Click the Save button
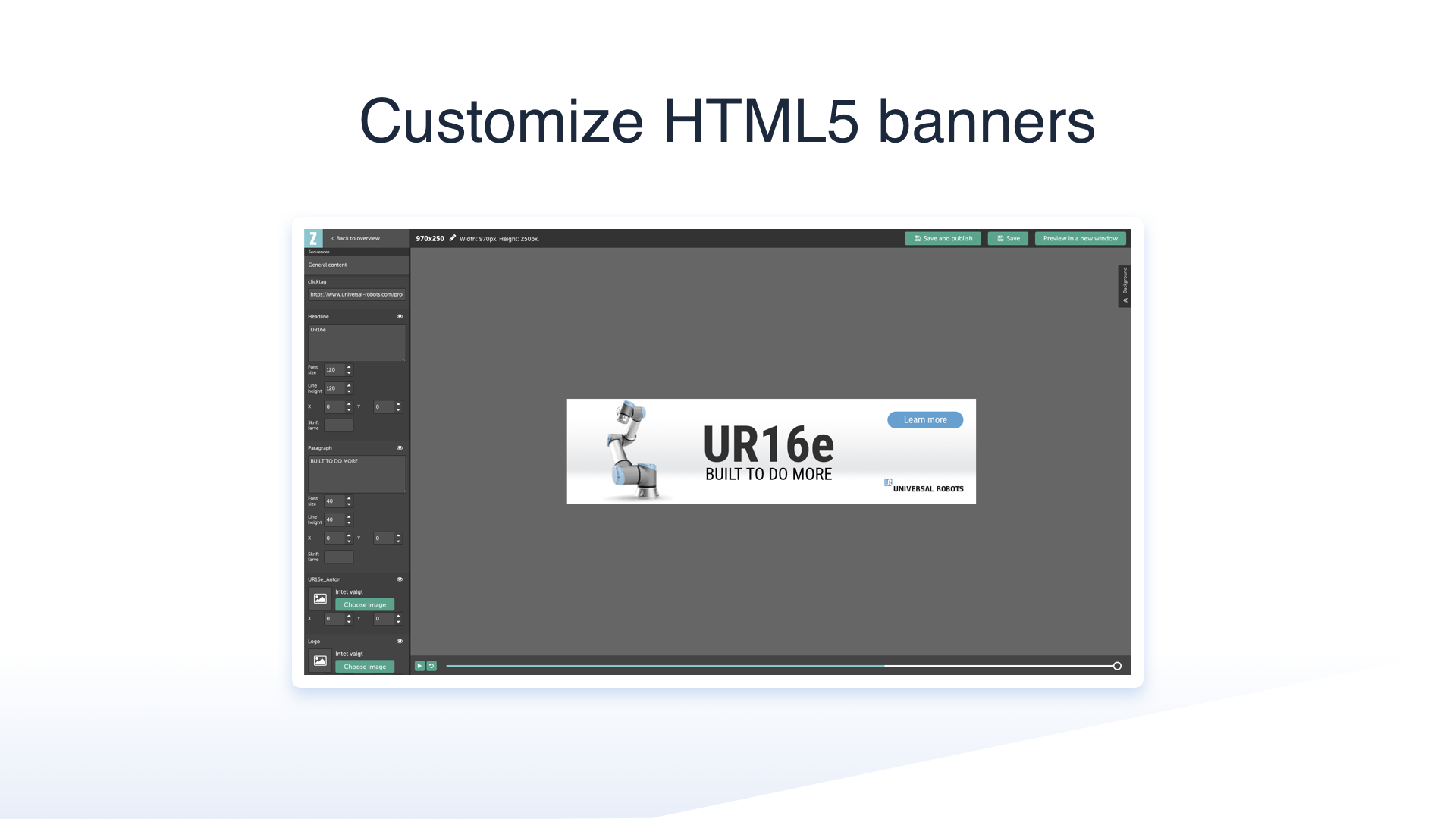This screenshot has height=819, width=1456. (x=1008, y=238)
